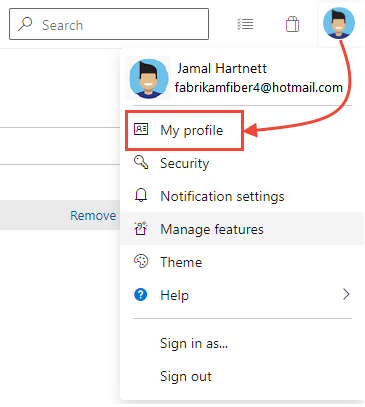Click the user avatar in the top bar

[x=339, y=23]
